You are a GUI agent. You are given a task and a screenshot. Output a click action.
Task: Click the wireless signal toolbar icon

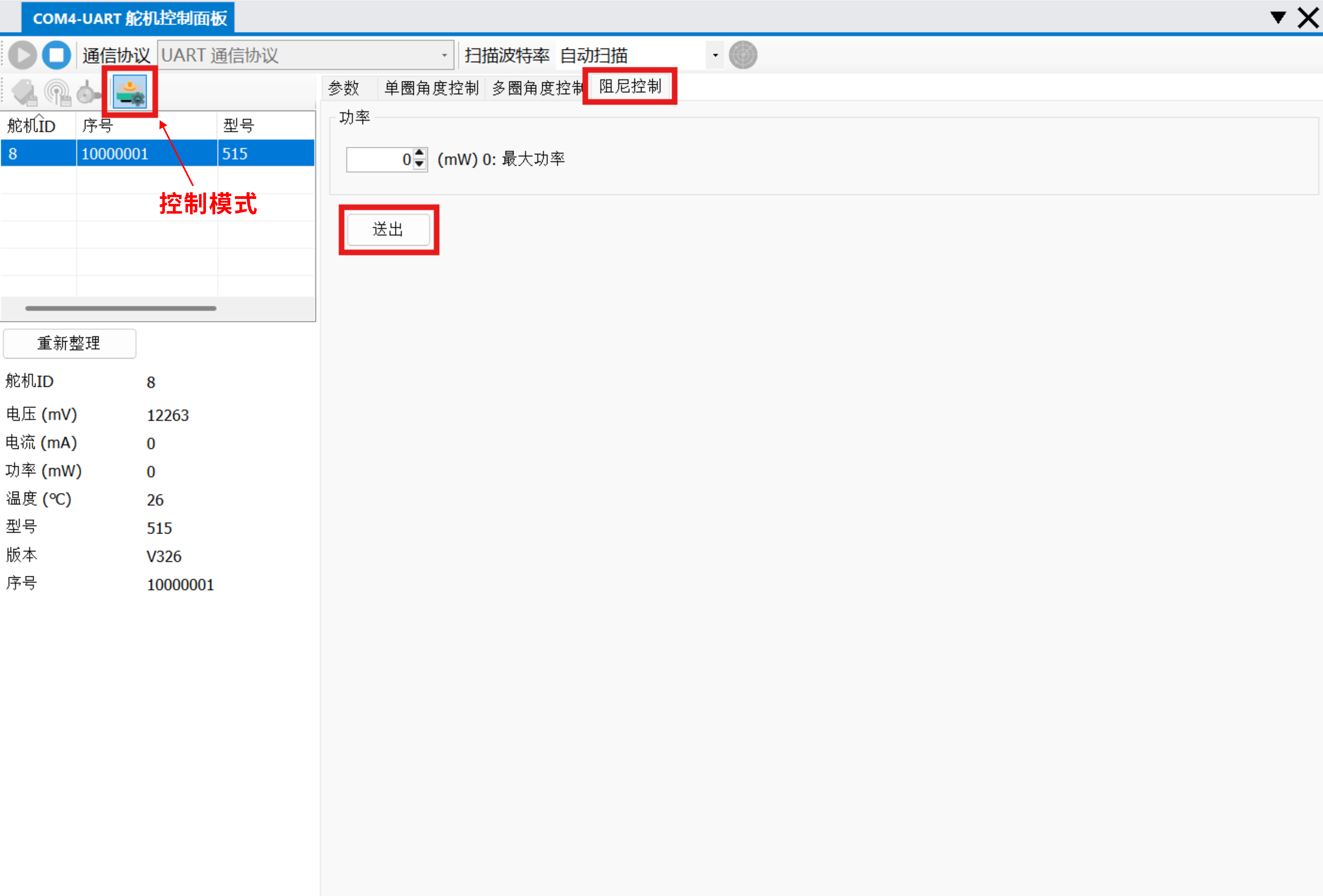pyautogui.click(x=58, y=92)
